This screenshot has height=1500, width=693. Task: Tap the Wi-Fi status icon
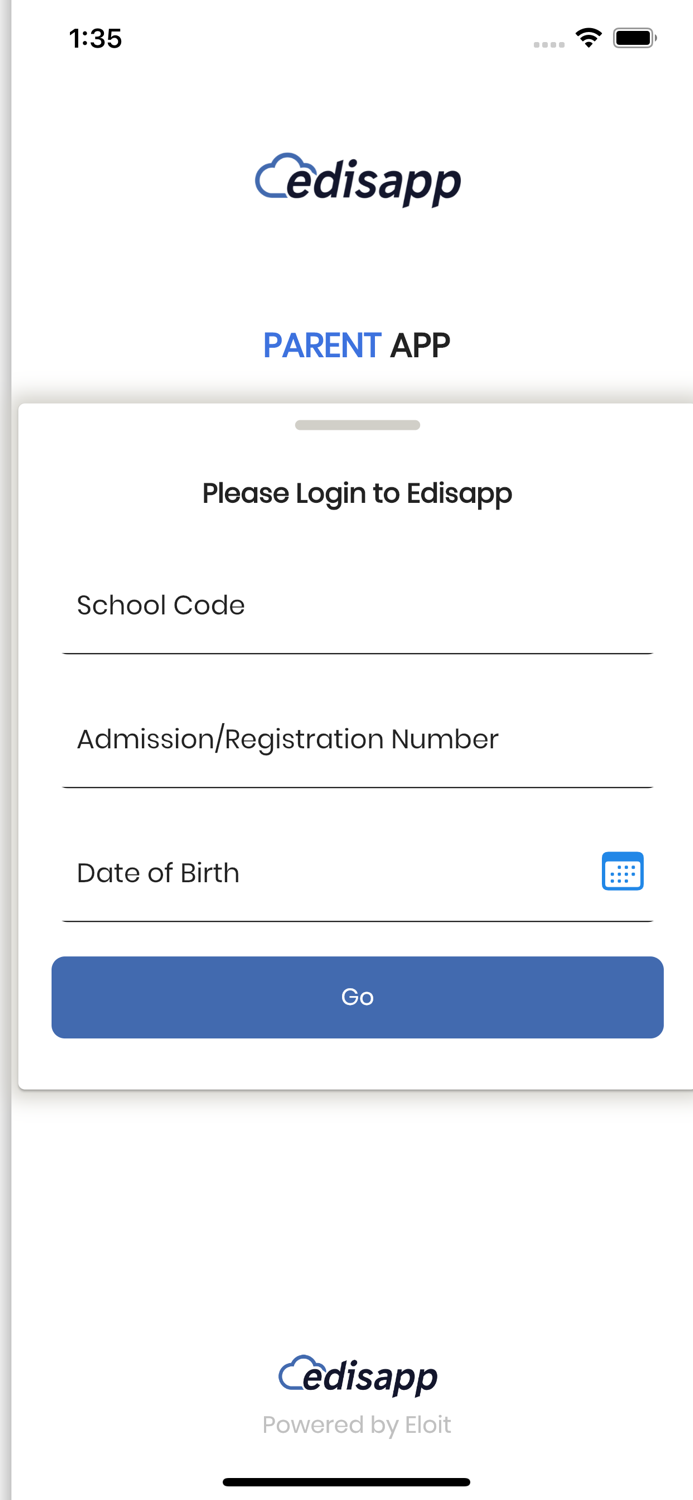589,37
